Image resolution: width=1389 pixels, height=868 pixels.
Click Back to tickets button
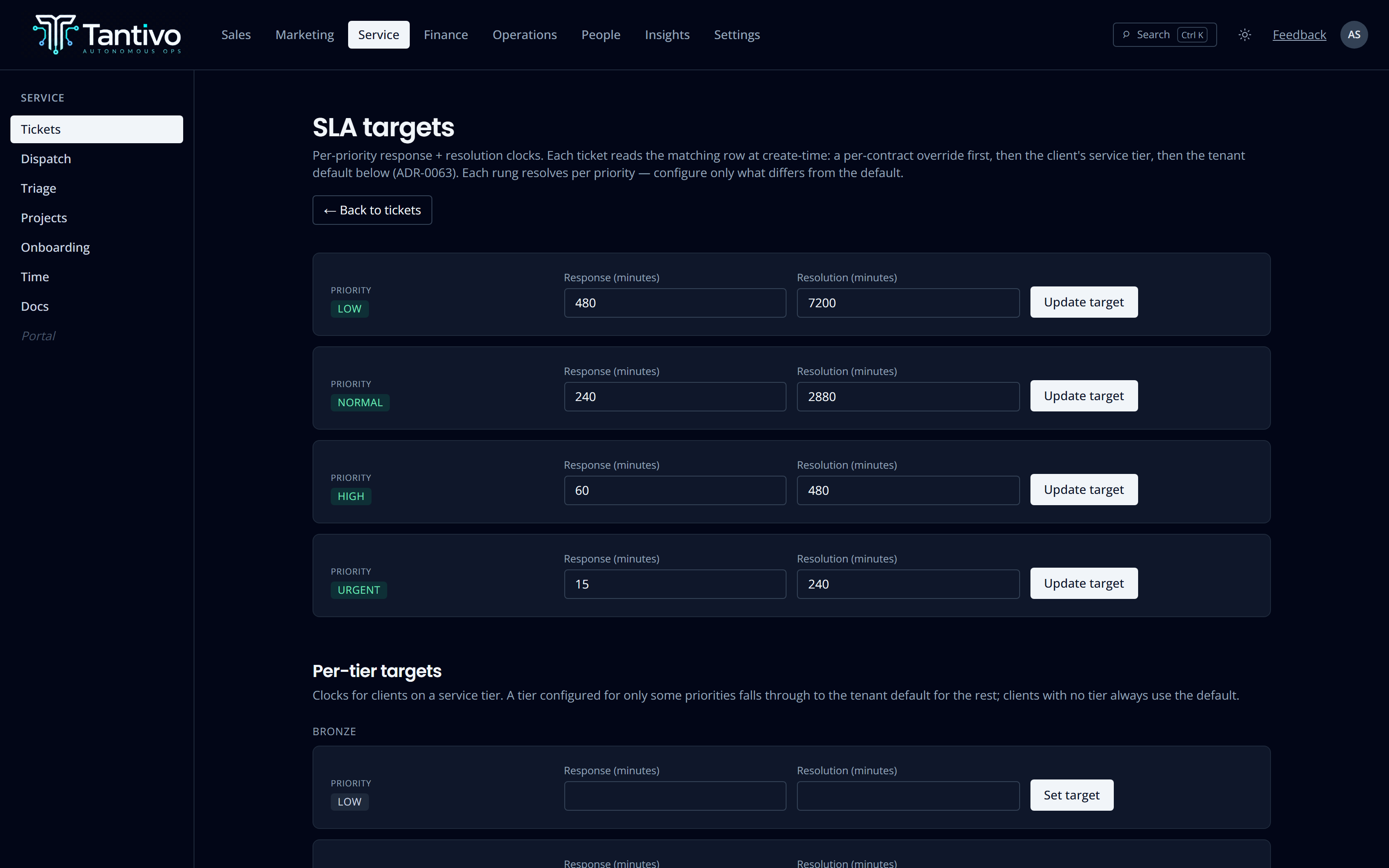pyautogui.click(x=372, y=210)
